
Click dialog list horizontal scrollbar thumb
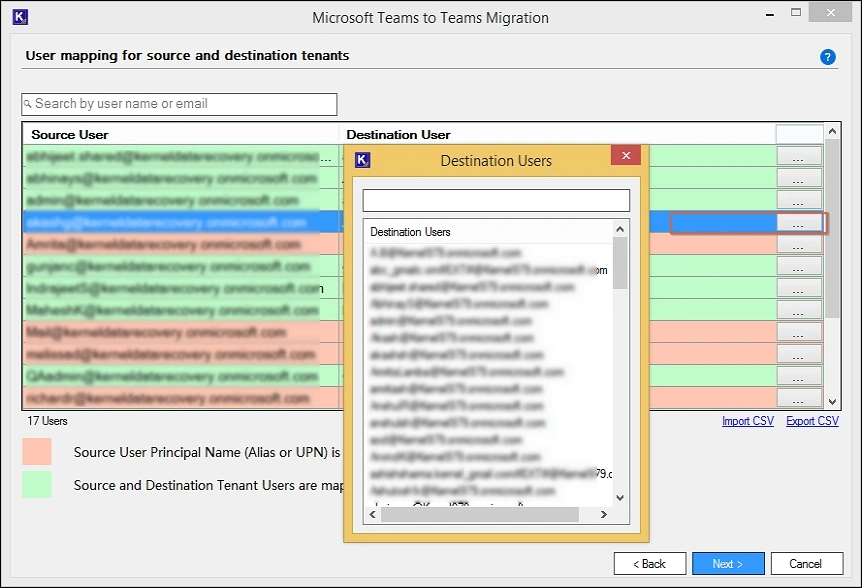tap(480, 514)
